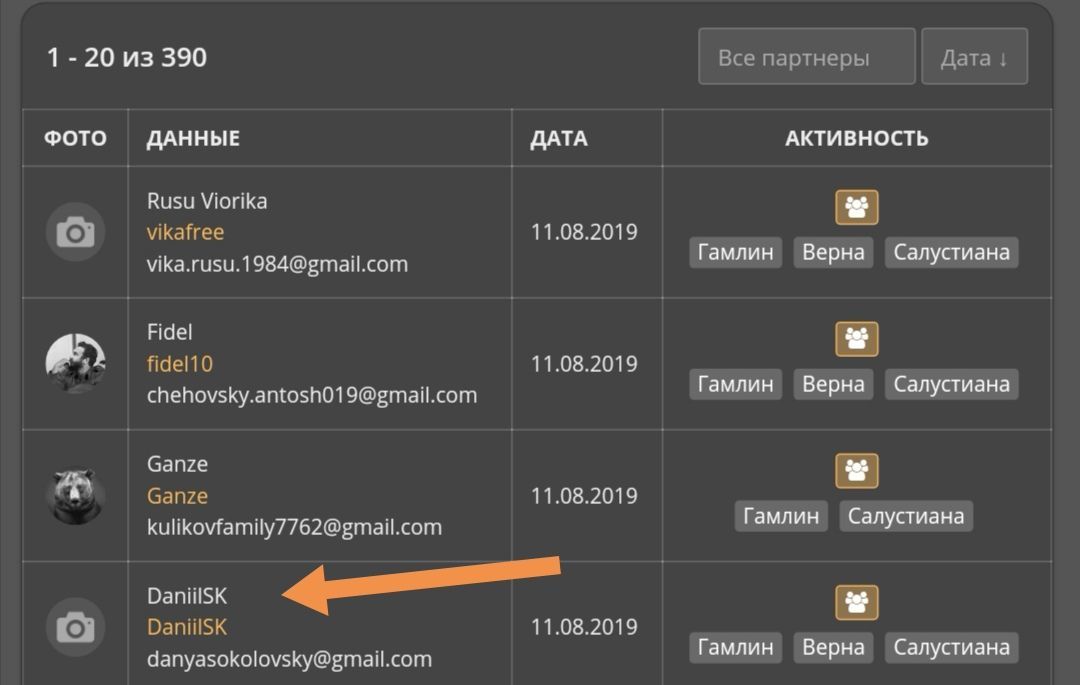Click the team icon in Fidel's row
Screen dimensions: 1080x685
[857, 339]
